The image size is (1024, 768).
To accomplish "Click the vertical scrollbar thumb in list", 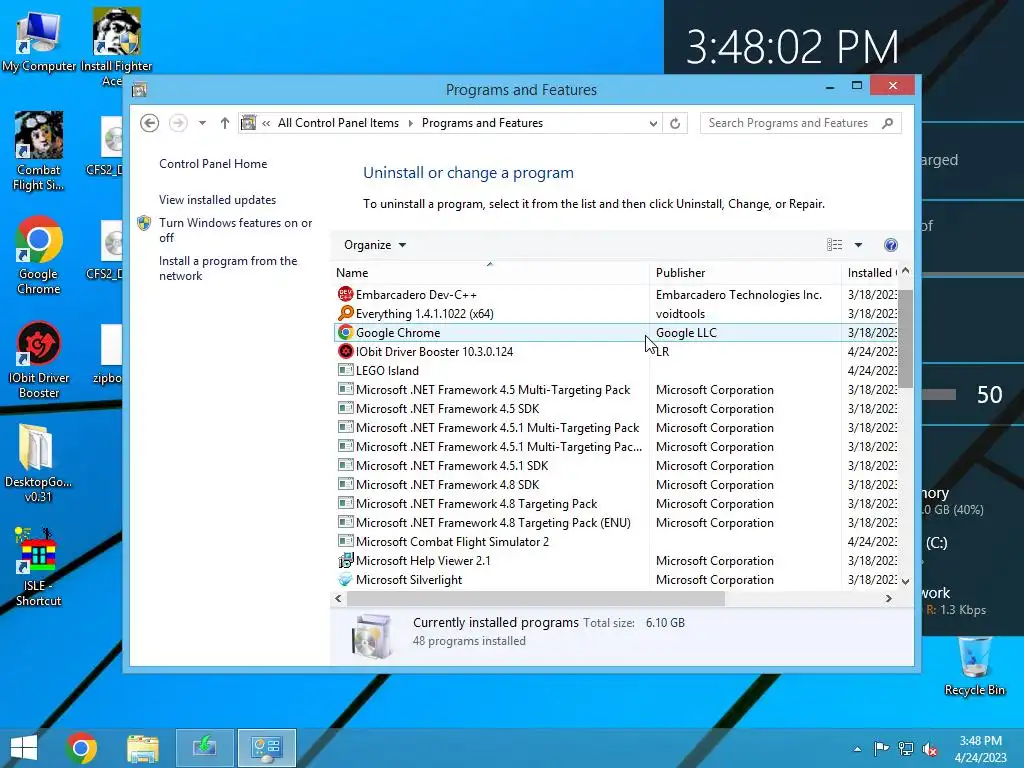I will tap(905, 338).
